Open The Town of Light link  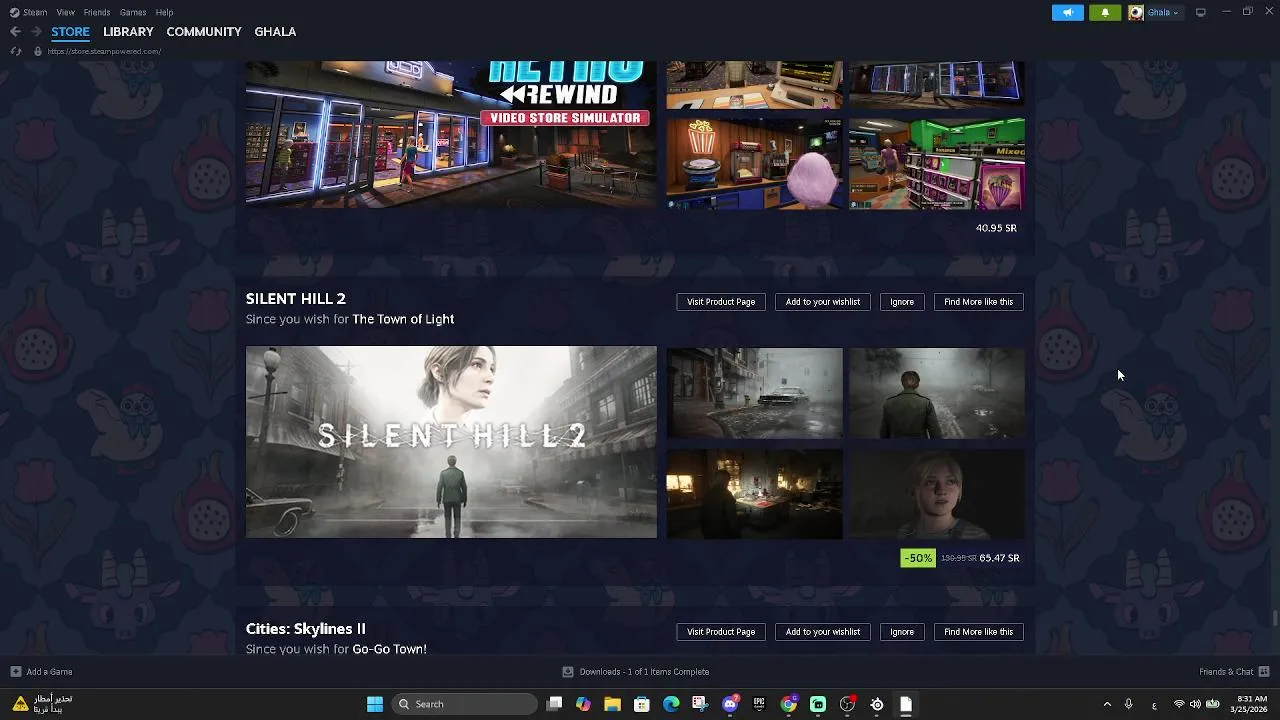pyautogui.click(x=403, y=319)
